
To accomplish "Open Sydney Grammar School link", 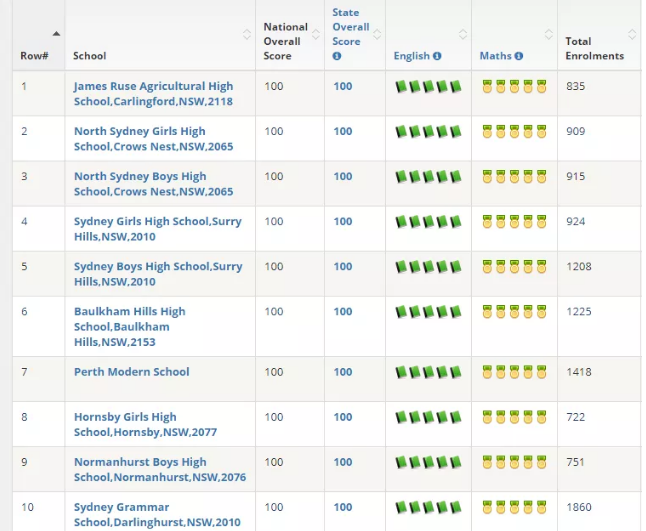I will pos(157,515).
